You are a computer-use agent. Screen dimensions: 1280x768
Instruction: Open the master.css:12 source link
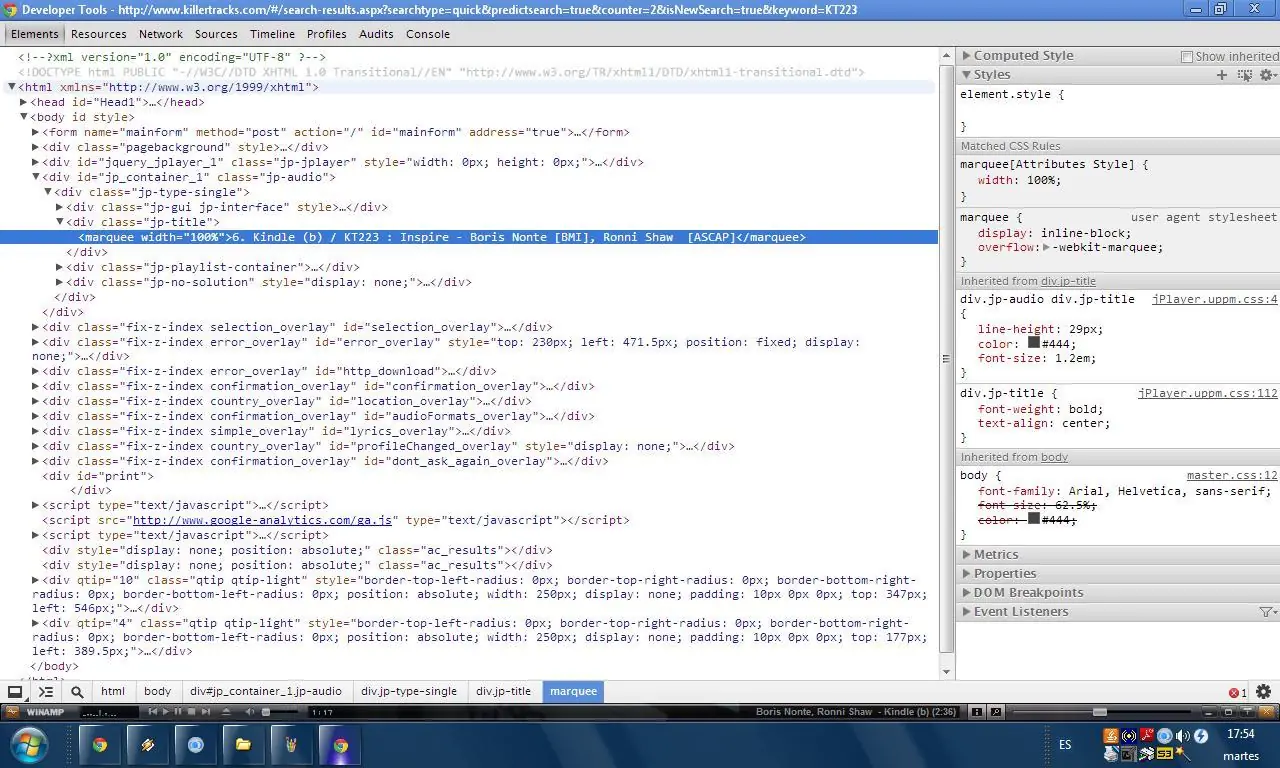[1232, 475]
